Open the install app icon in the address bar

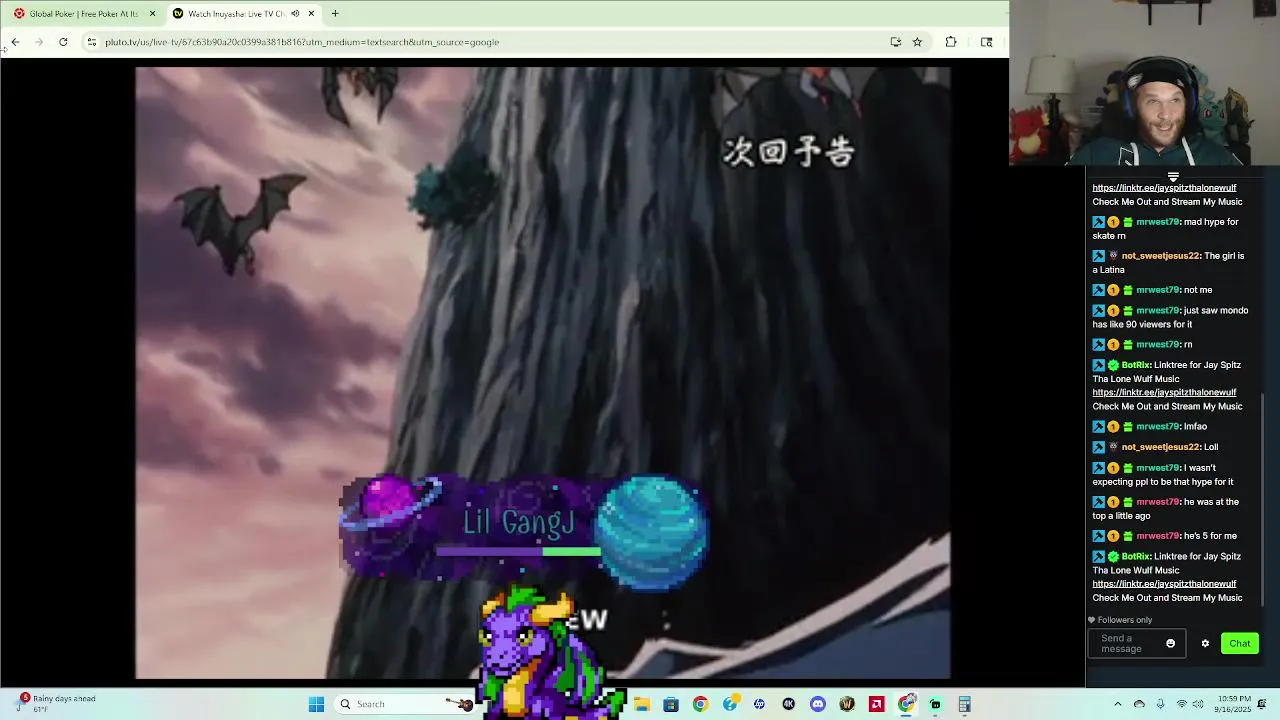[x=895, y=42]
